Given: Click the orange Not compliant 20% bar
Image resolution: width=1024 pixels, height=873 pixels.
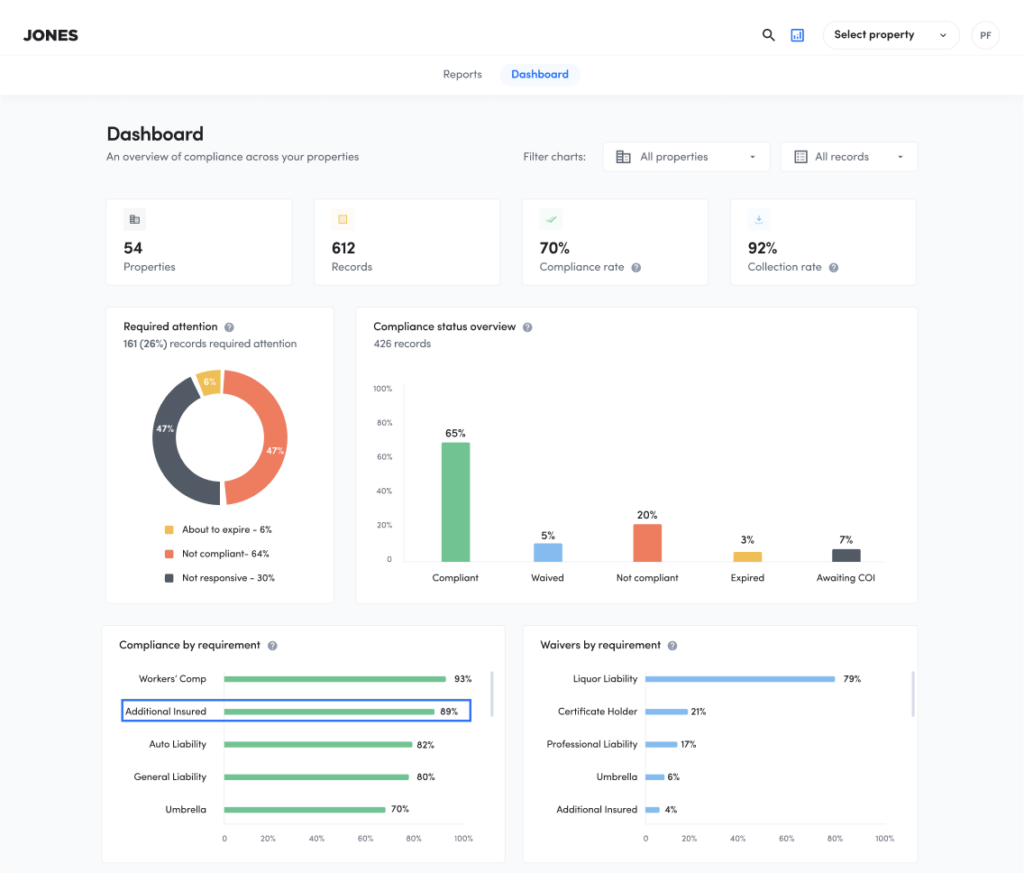Looking at the screenshot, I should (647, 543).
